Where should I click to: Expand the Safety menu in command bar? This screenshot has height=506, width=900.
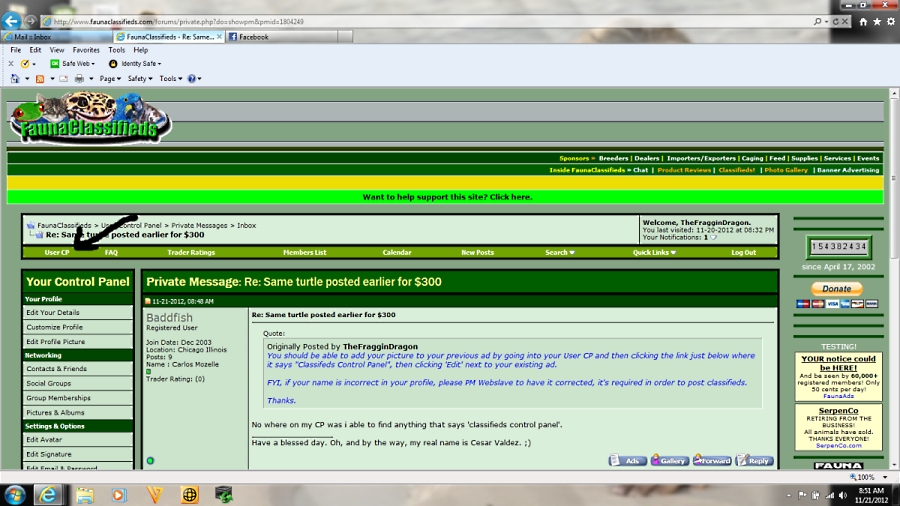[x=140, y=79]
